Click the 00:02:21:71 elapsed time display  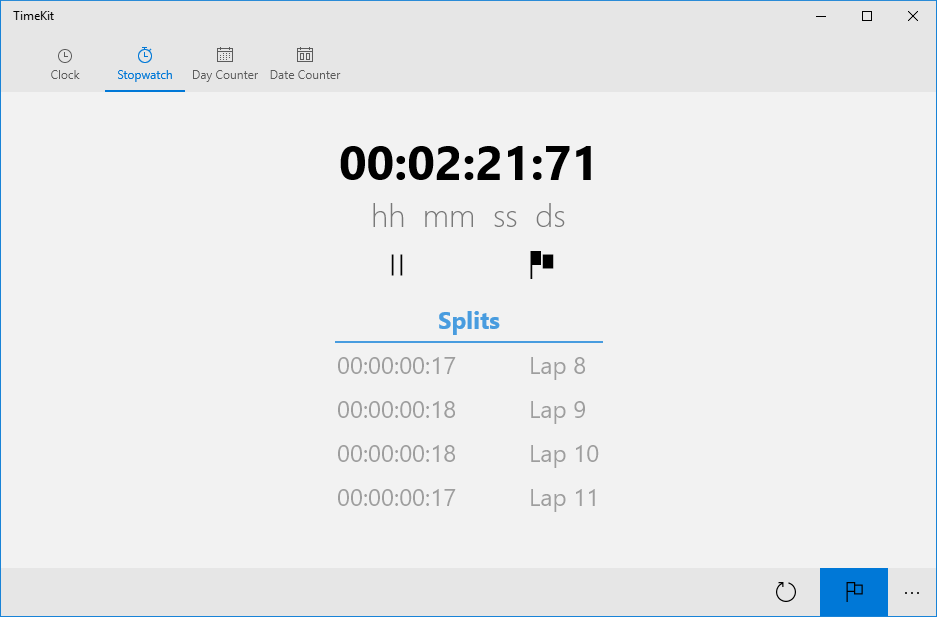(x=468, y=164)
